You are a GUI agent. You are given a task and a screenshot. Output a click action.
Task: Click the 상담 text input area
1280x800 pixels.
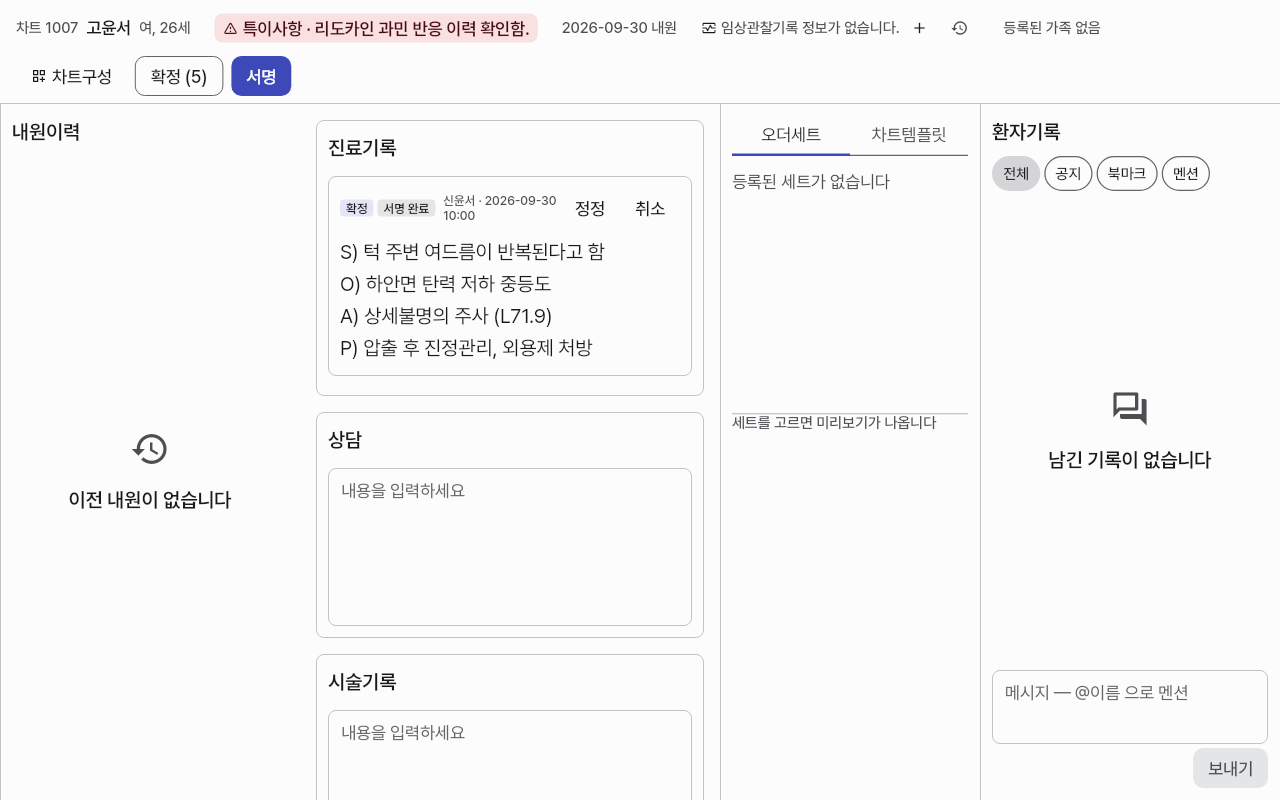[x=510, y=547]
